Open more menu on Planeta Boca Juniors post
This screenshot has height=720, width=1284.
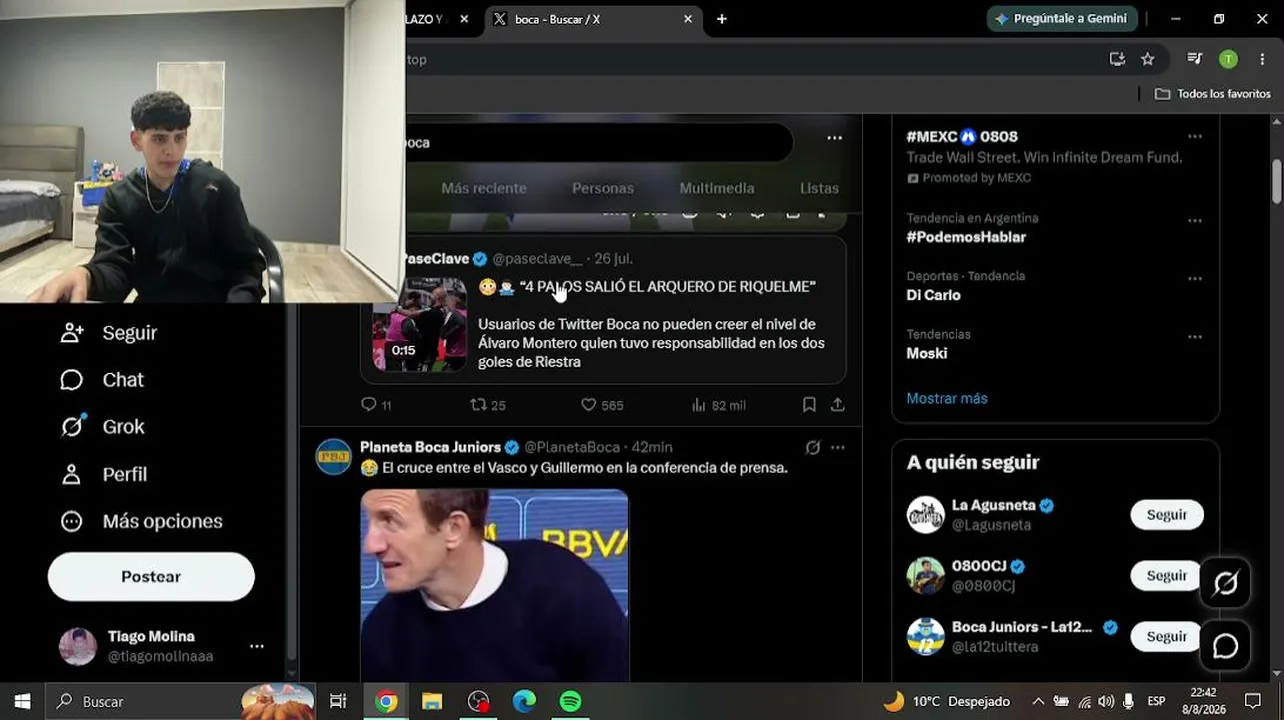(x=837, y=447)
